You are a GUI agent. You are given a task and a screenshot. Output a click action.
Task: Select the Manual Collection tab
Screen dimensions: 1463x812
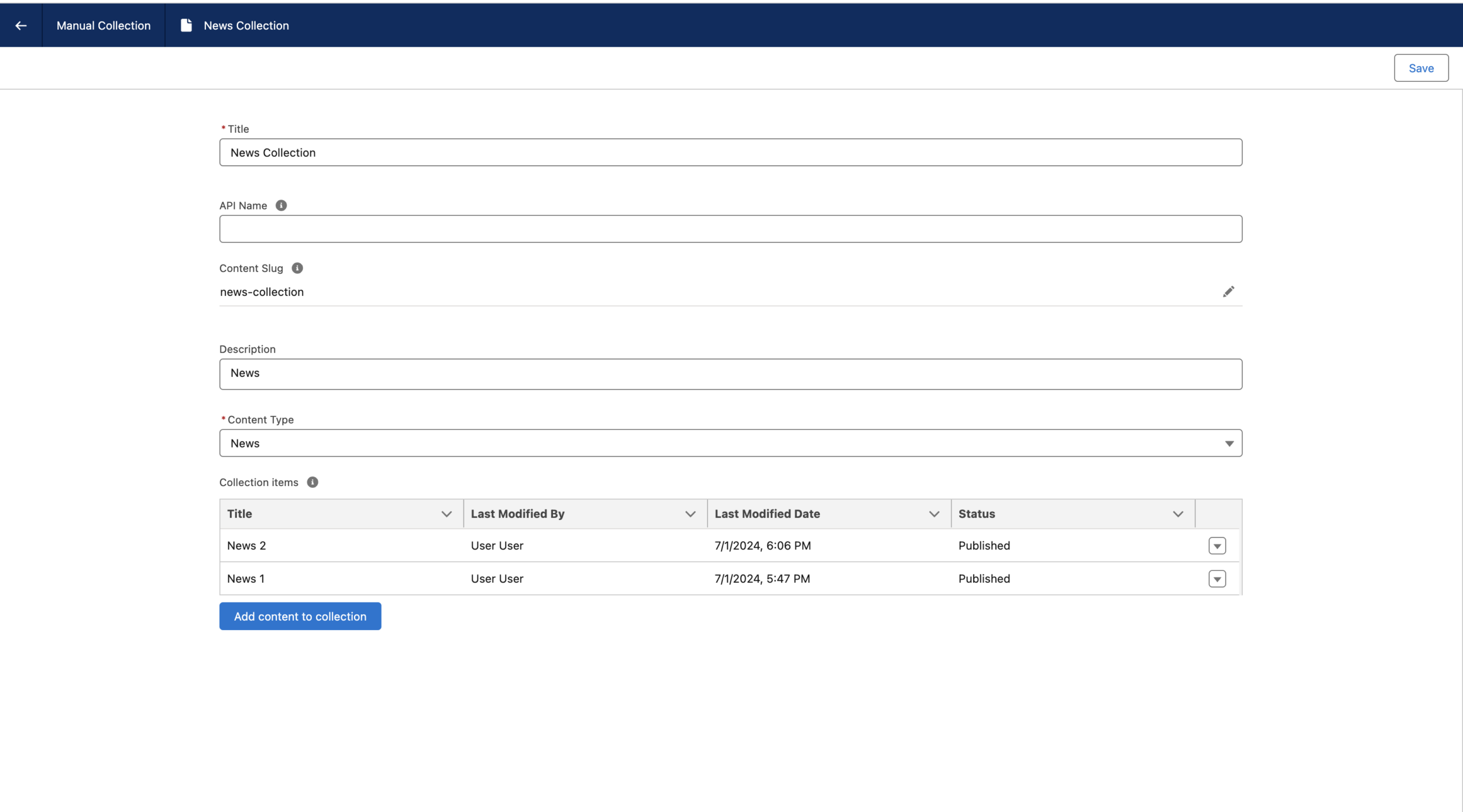tap(104, 25)
